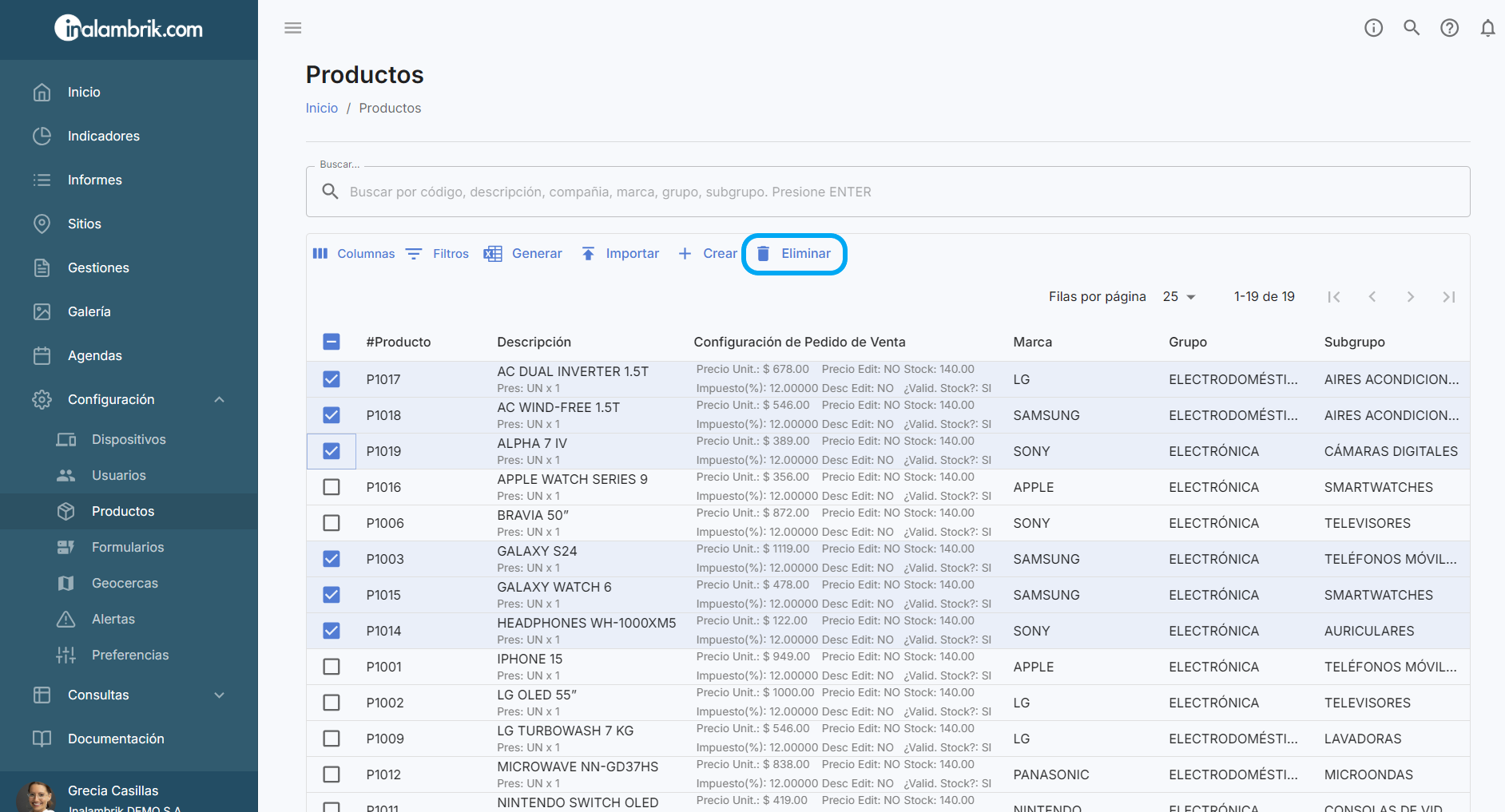Click the inalambrik.com logo
Image resolution: width=1505 pixels, height=812 pixels.
129,29
